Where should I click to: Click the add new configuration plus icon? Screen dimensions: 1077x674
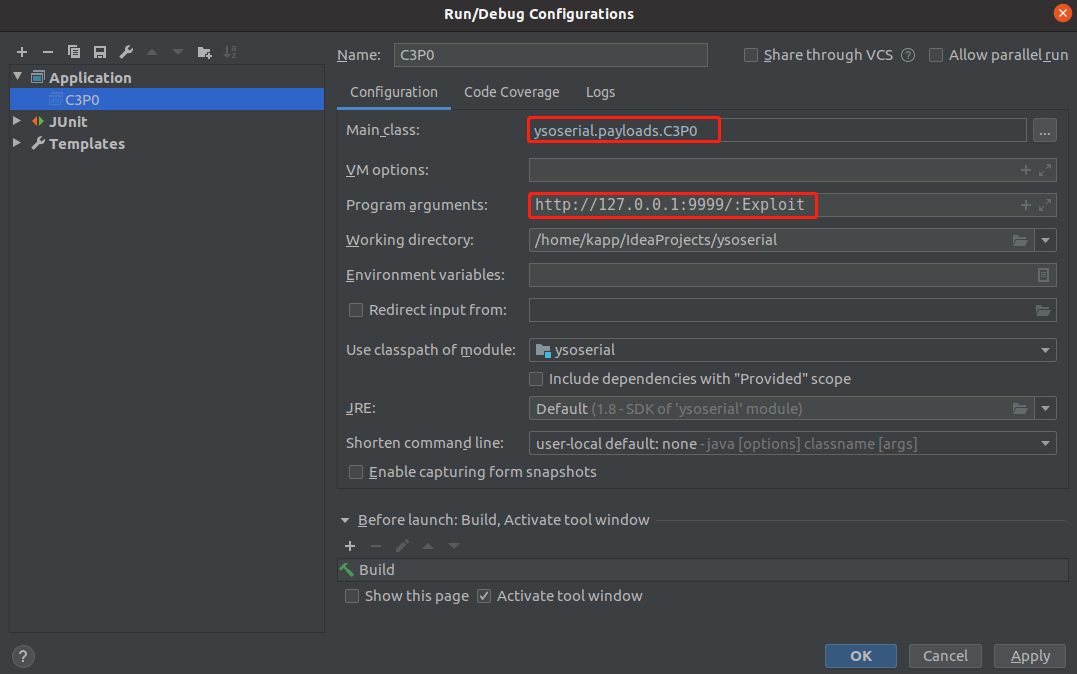pyautogui.click(x=22, y=52)
